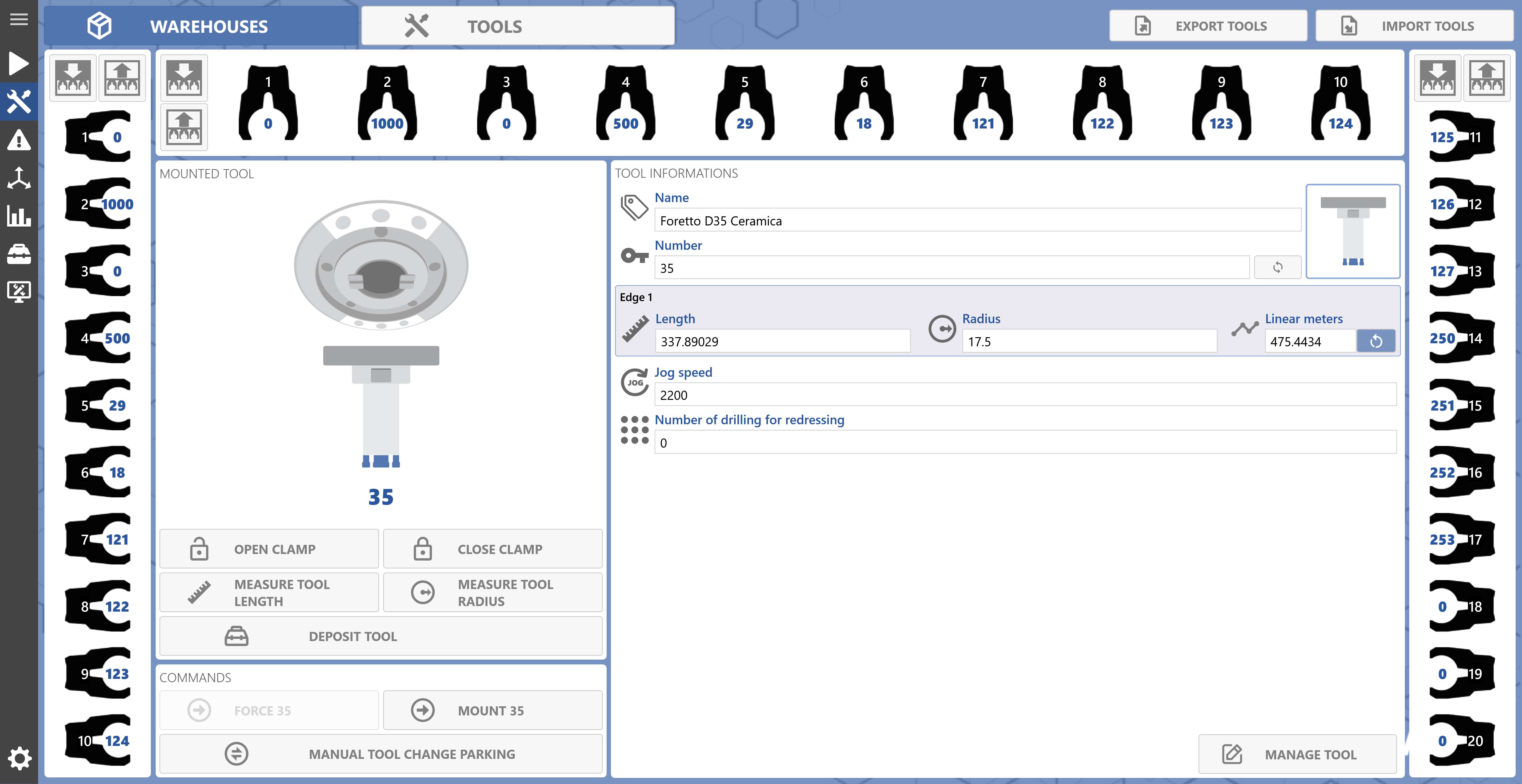Open the play/run section in the sidebar
Image resolution: width=1522 pixels, height=784 pixels.
tap(19, 63)
